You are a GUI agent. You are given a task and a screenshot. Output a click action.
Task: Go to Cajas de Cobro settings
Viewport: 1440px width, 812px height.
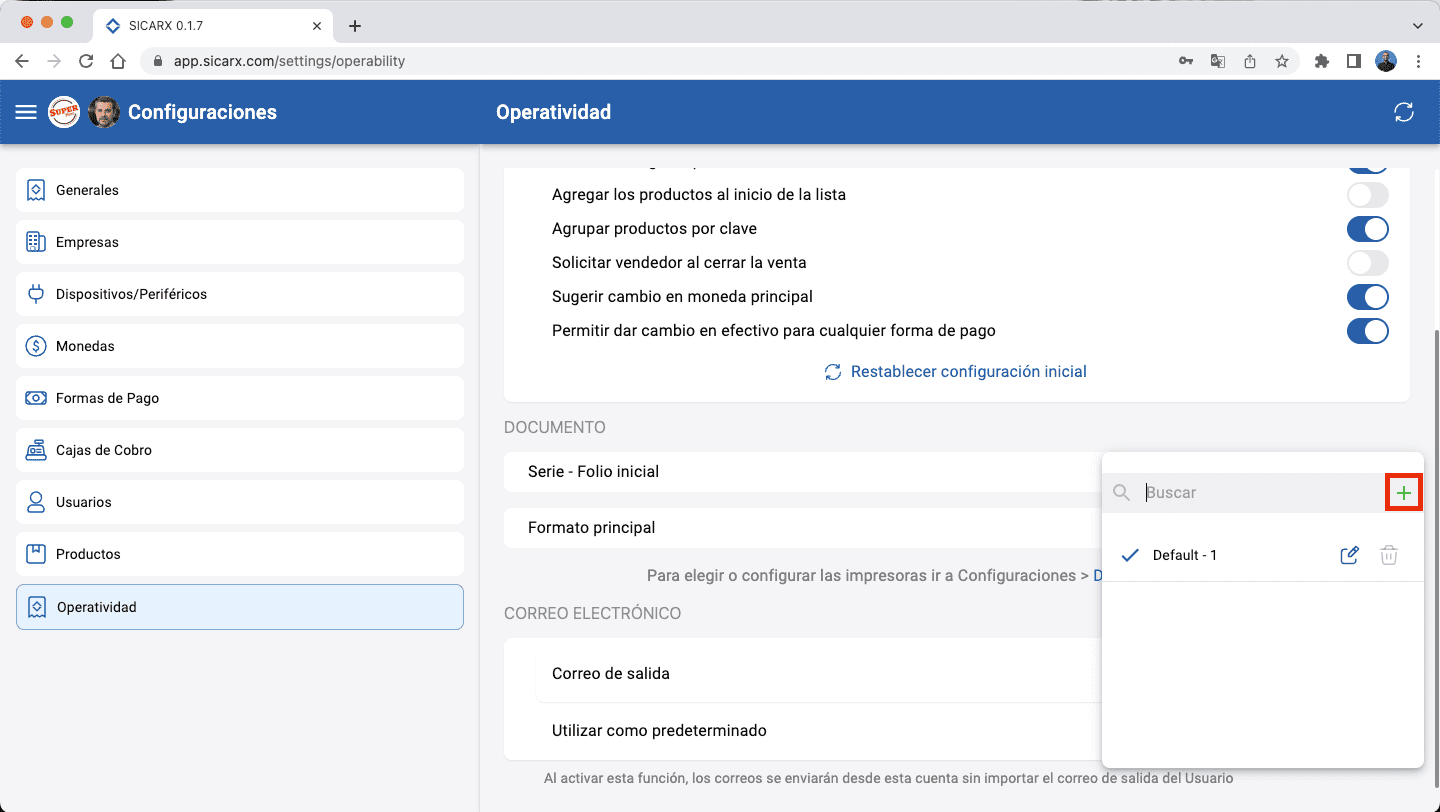click(240, 450)
